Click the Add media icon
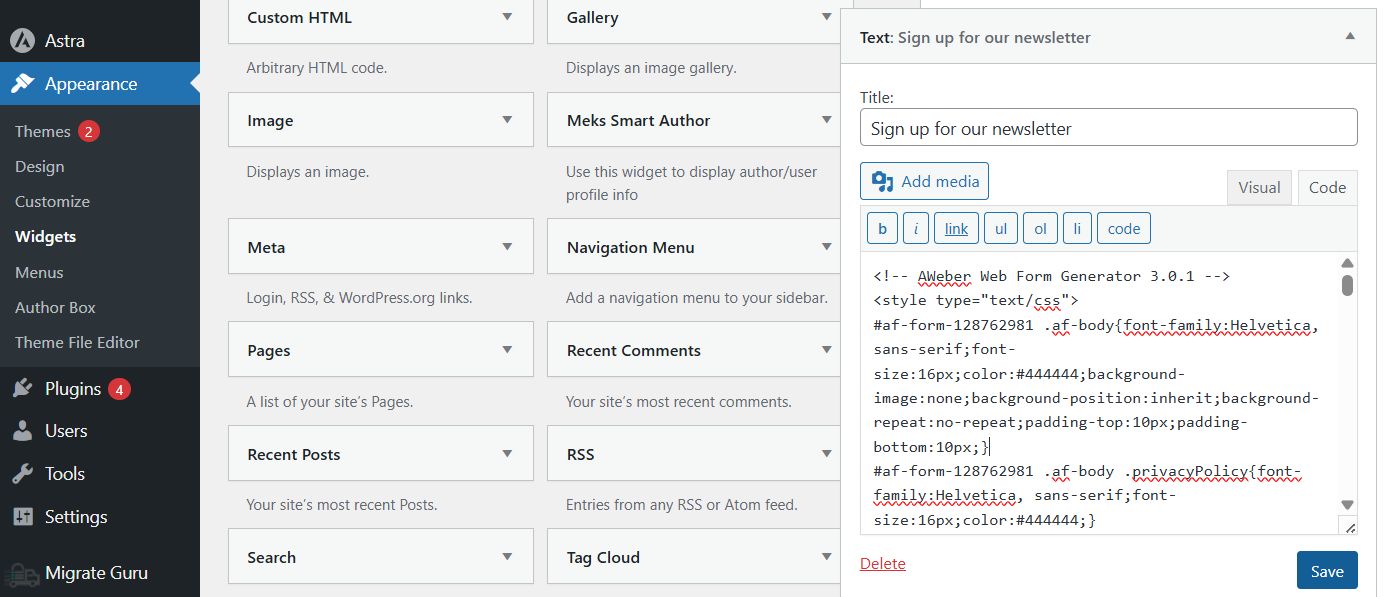 point(882,181)
